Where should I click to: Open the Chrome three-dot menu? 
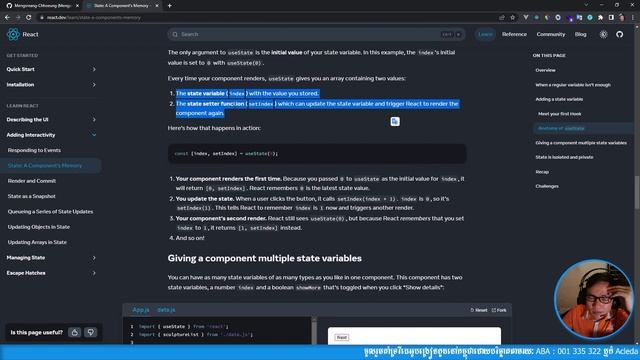633,18
